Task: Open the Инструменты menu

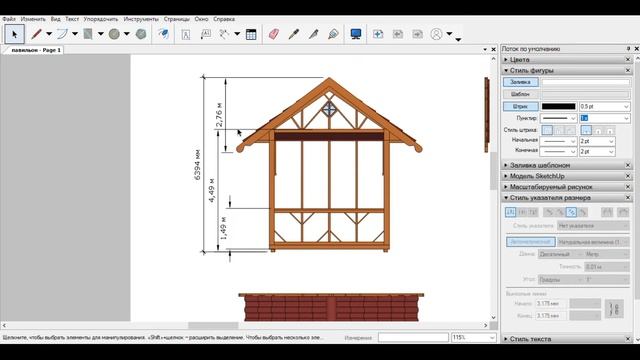Action: [141, 19]
